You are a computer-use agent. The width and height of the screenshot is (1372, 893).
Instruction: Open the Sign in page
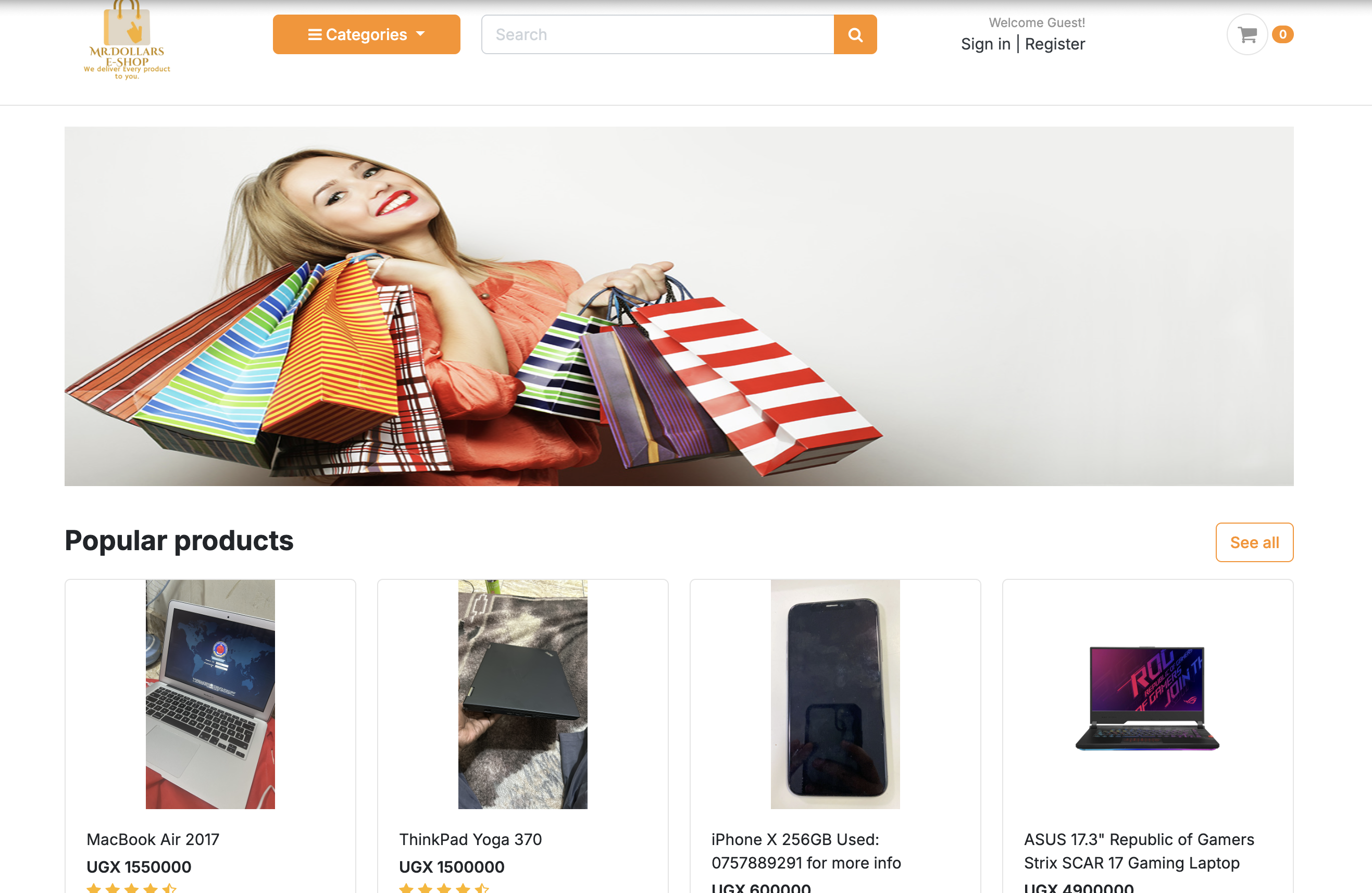986,43
